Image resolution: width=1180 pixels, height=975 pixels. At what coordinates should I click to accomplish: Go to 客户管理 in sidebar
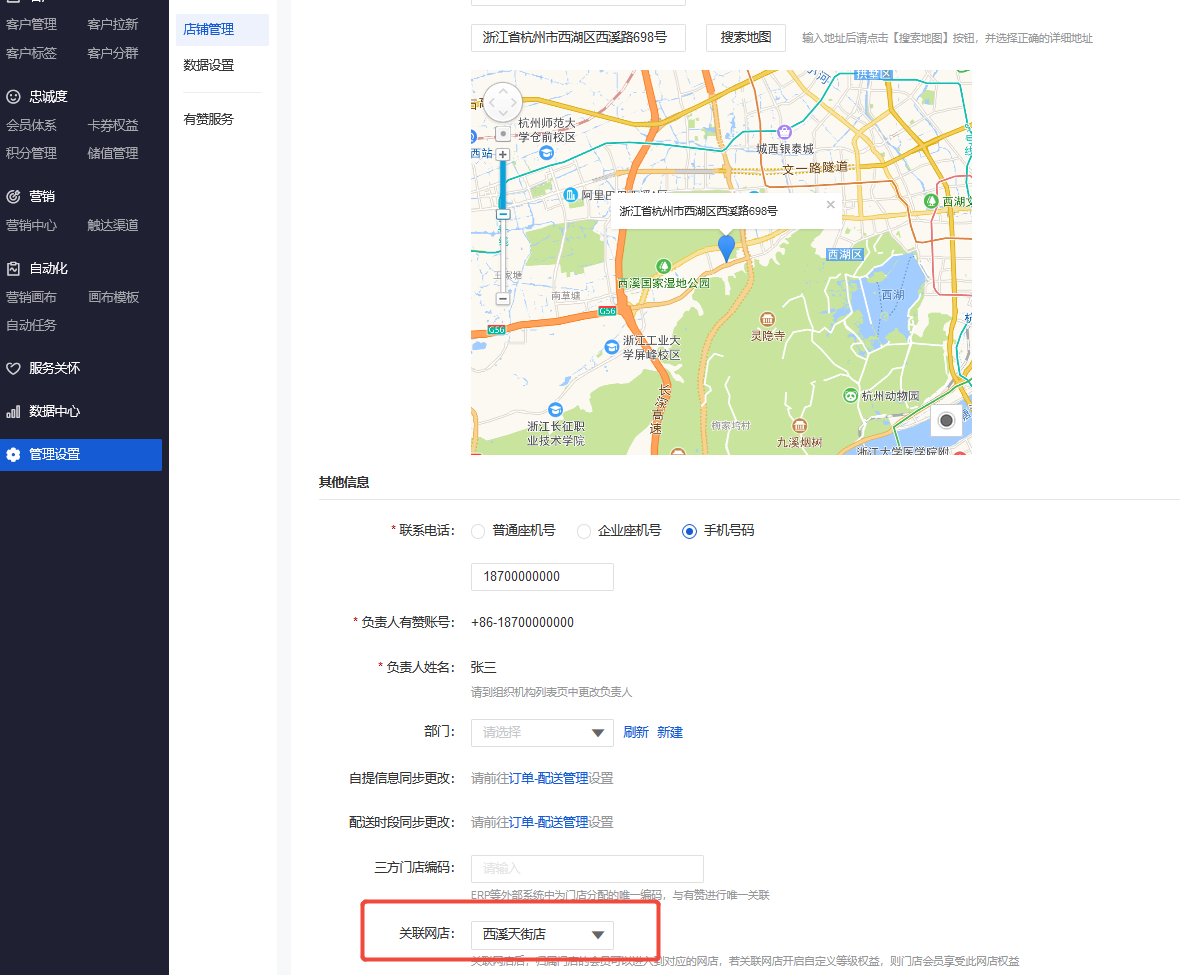[32, 25]
